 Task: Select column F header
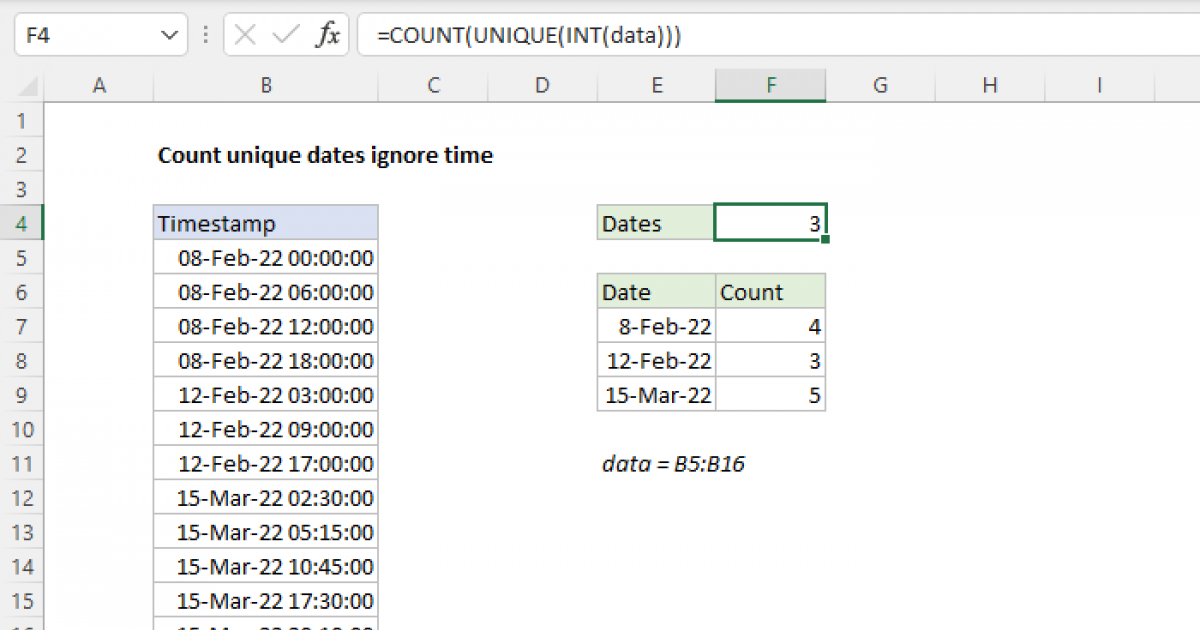(x=770, y=85)
